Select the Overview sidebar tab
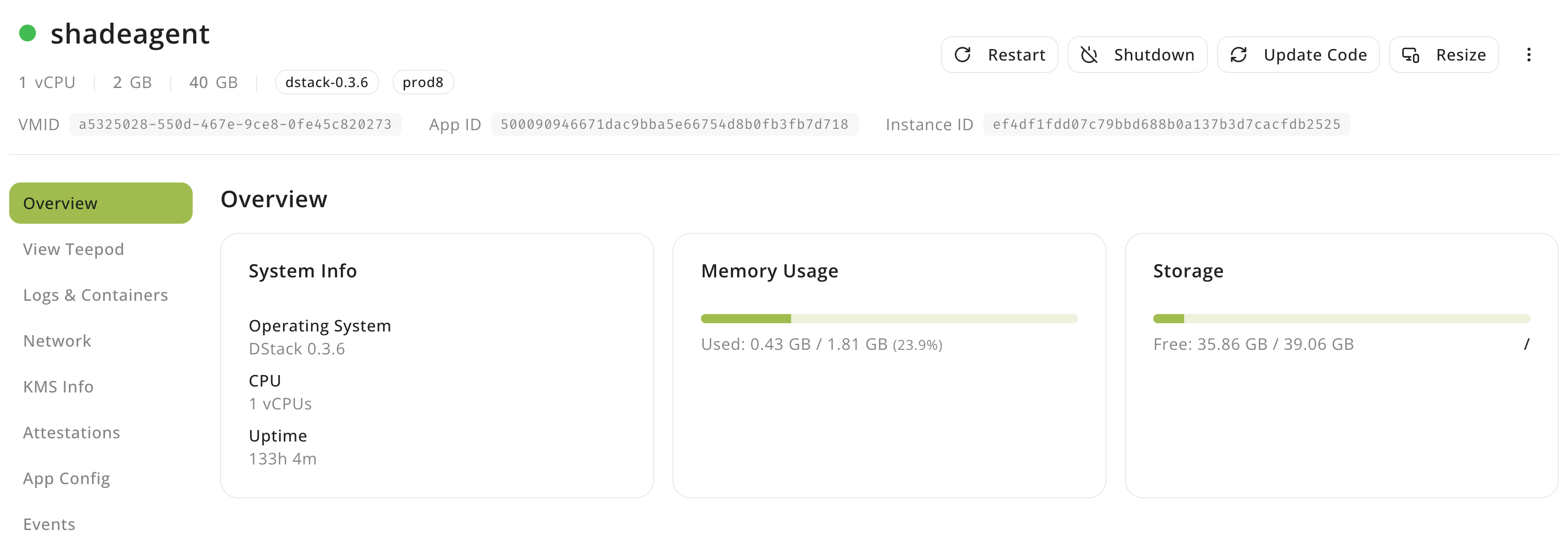The width and height of the screenshot is (1568, 541). pyautogui.click(x=100, y=203)
